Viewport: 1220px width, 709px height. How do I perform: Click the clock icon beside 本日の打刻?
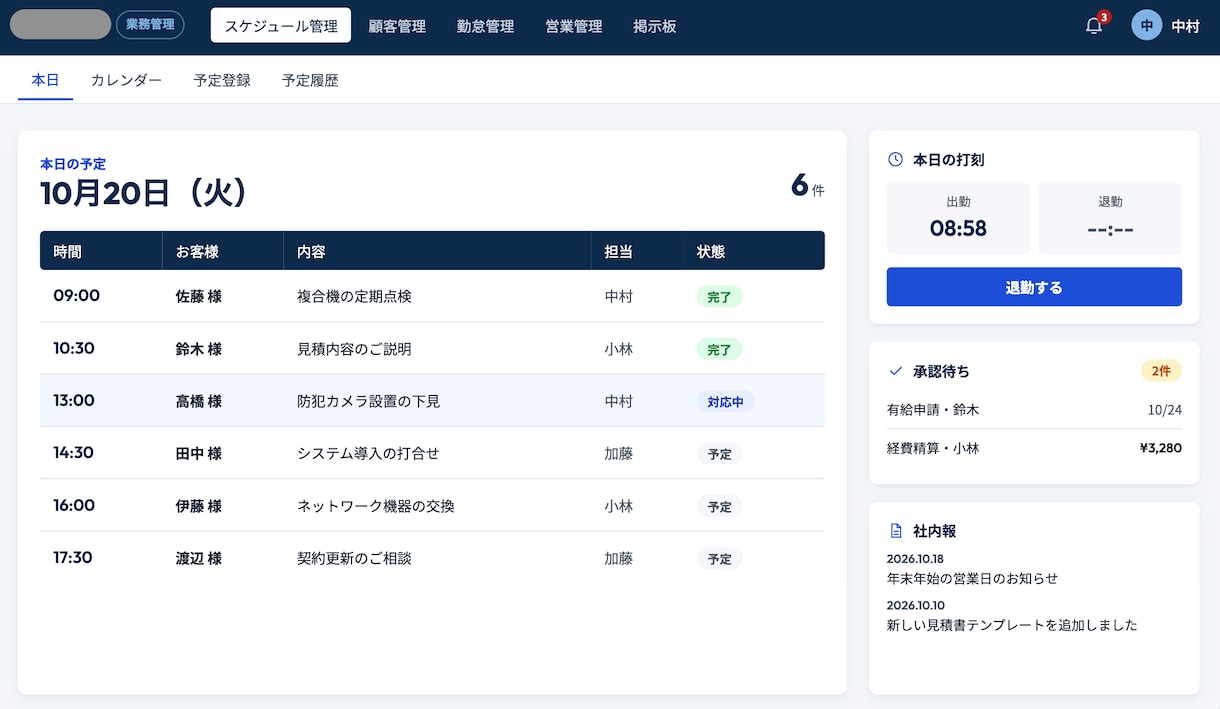click(896, 160)
